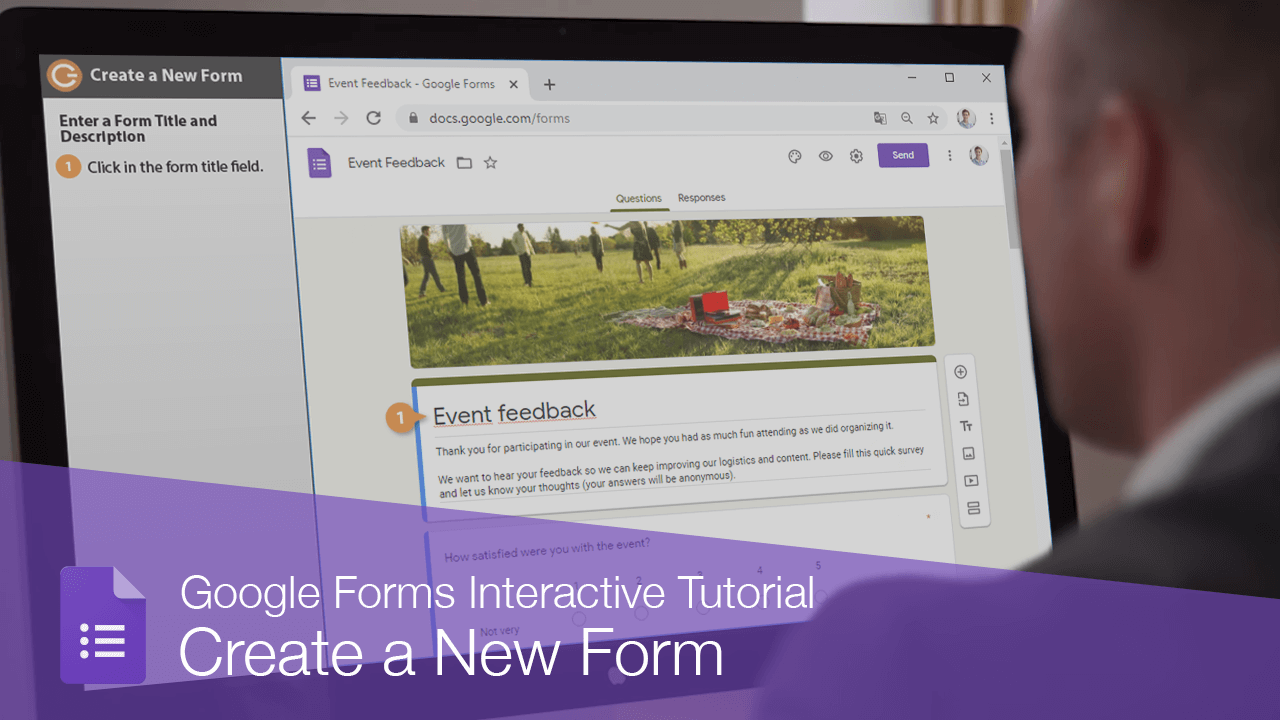Bookmark the page with the address bar star

(x=933, y=118)
